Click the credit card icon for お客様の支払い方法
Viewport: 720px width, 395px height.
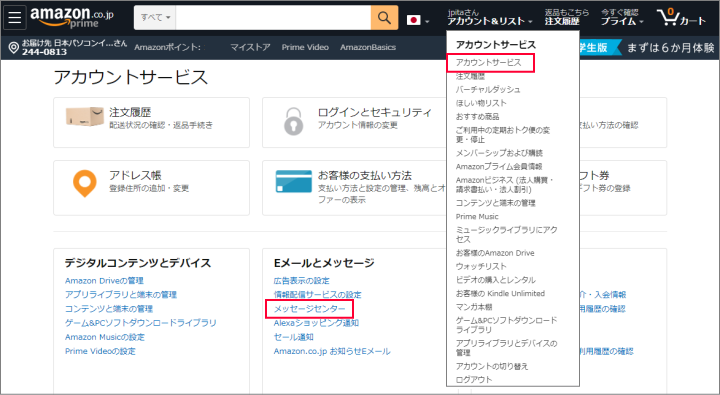(x=293, y=181)
